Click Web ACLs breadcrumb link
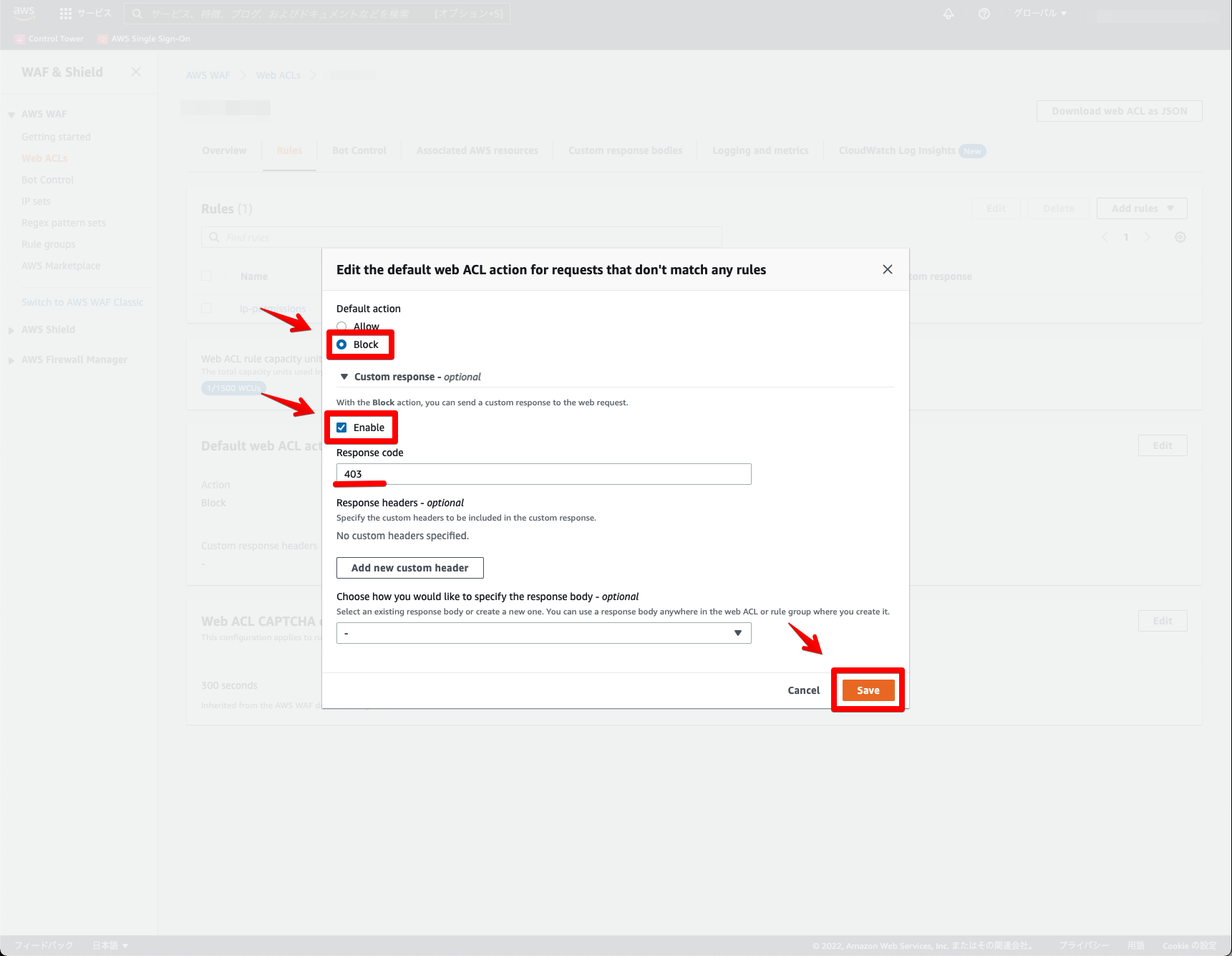The image size is (1232, 956). 278,75
